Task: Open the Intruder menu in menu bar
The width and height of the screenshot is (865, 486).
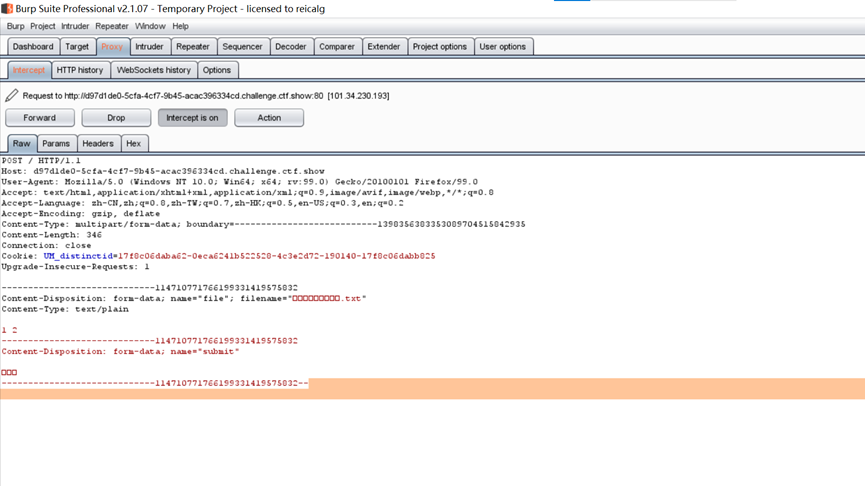Action: coord(75,26)
